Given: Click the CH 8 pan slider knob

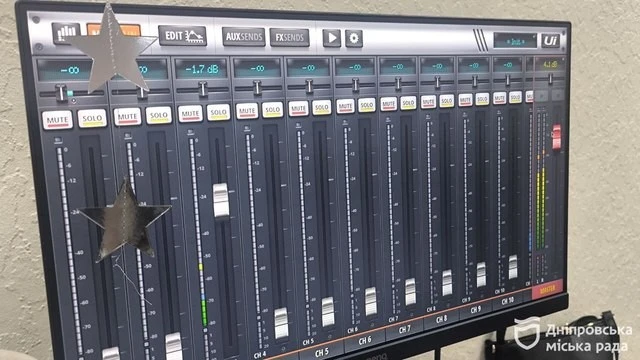Looking at the screenshot, I should 437,82.
